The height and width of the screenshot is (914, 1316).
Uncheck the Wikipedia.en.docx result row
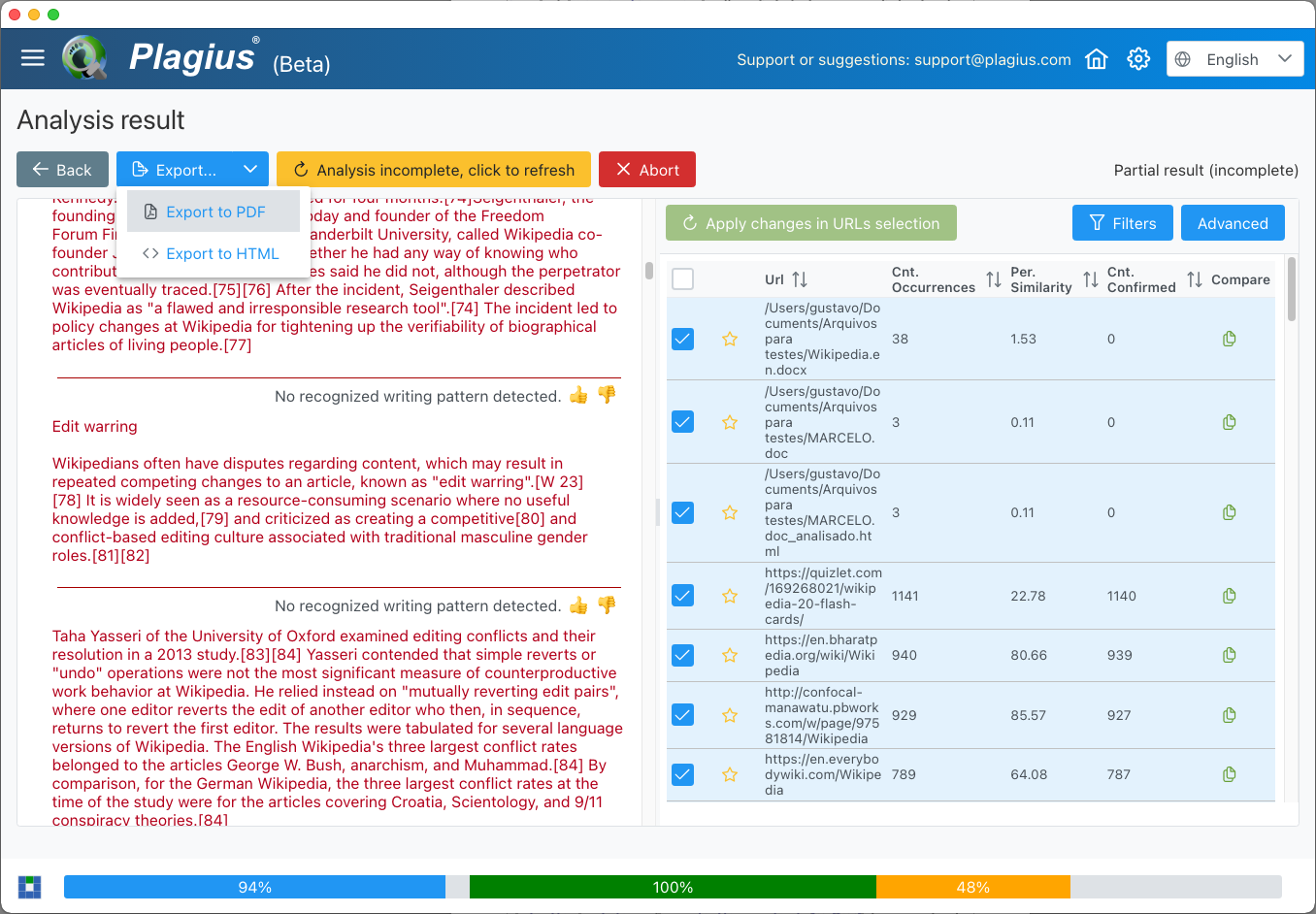(x=682, y=339)
